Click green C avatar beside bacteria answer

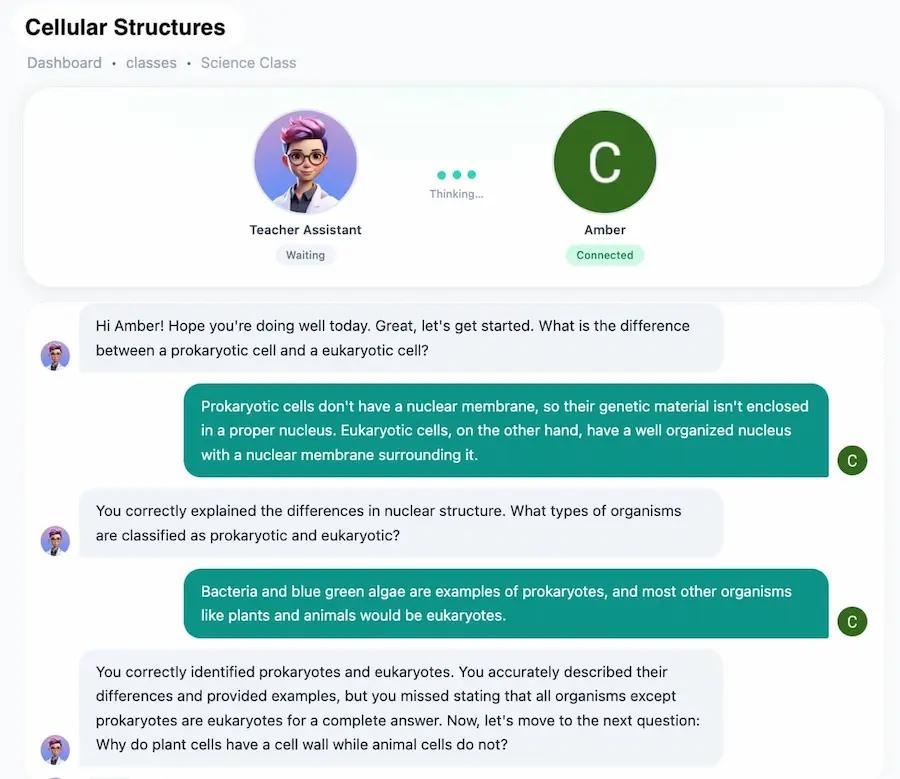(852, 621)
